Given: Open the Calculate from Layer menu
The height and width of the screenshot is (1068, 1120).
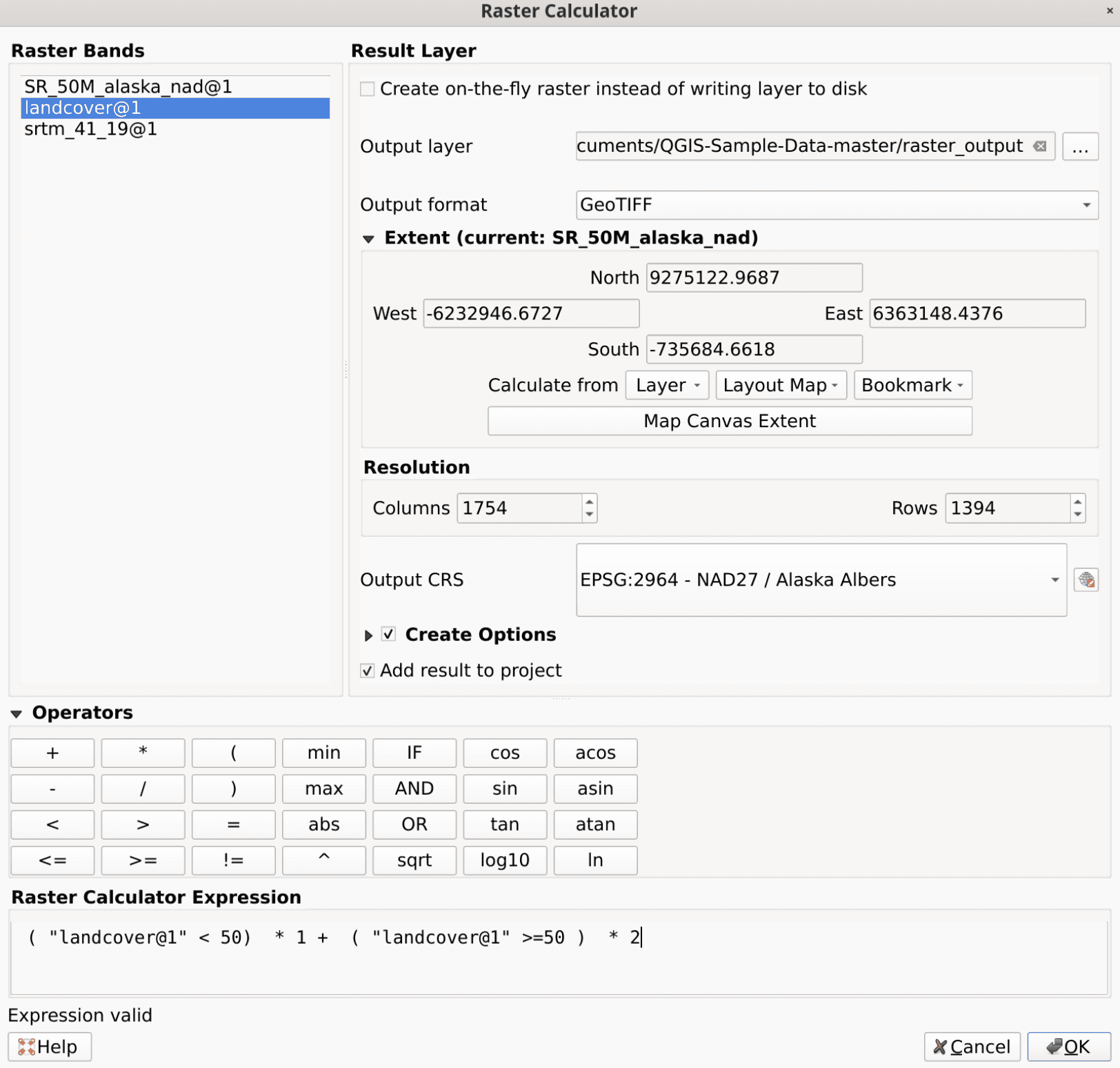Looking at the screenshot, I should point(667,385).
